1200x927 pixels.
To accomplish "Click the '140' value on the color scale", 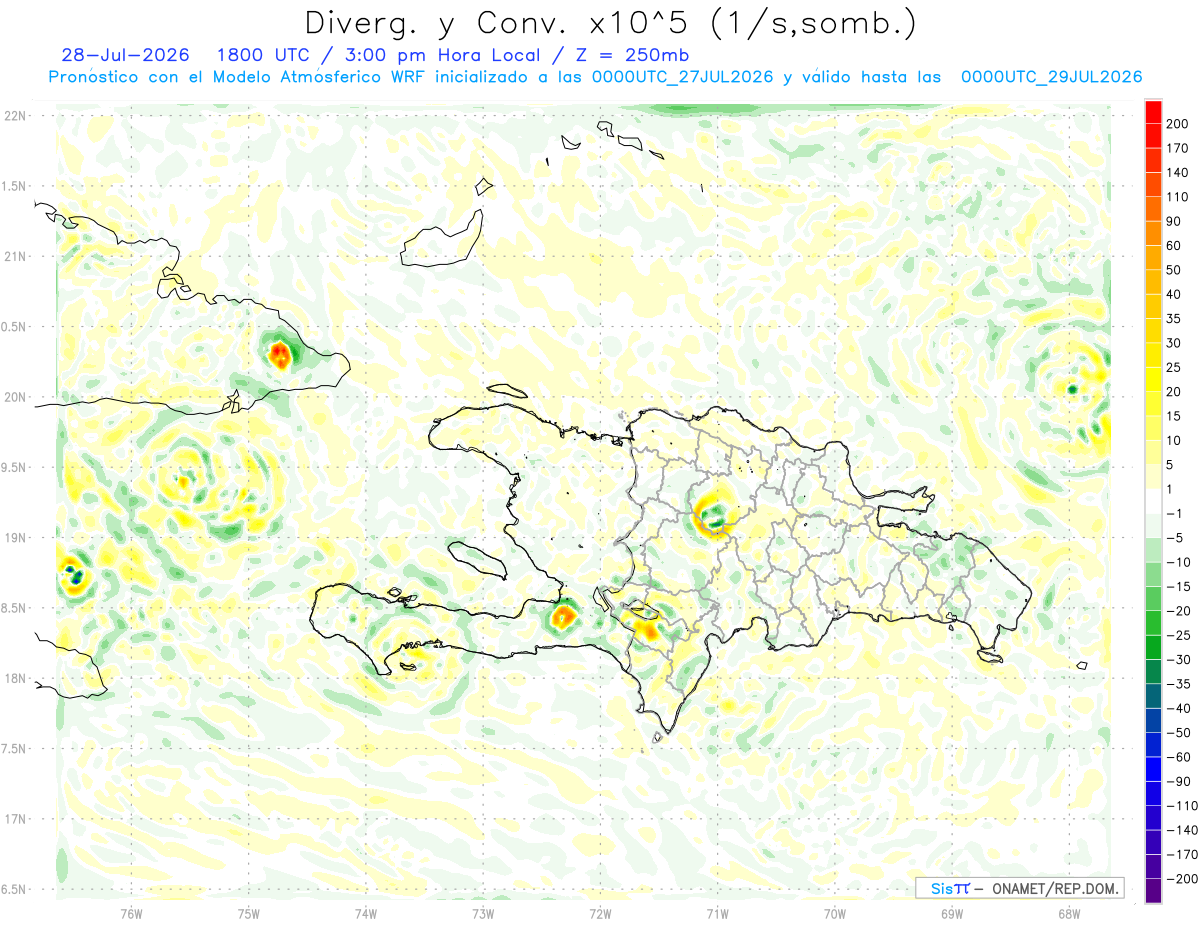I will 1177,172.
